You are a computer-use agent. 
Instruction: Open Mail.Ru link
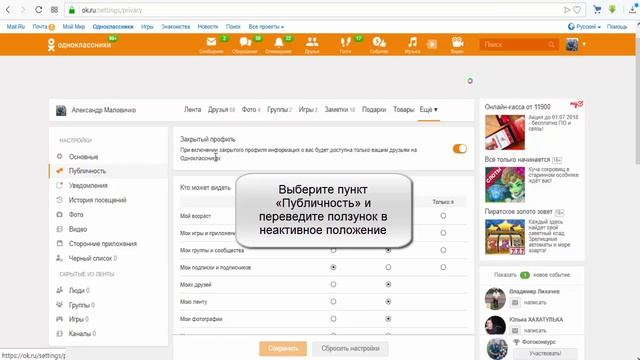[x=16, y=27]
